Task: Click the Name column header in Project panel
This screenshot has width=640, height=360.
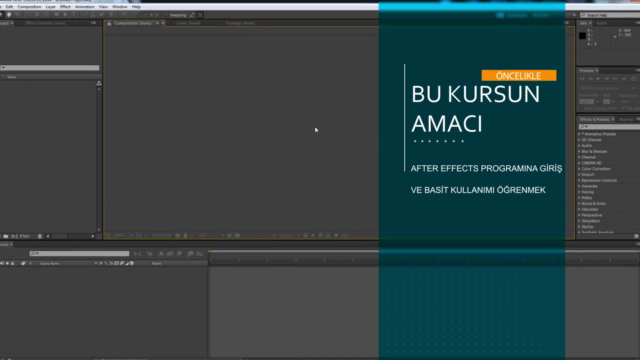Action: (x=11, y=77)
